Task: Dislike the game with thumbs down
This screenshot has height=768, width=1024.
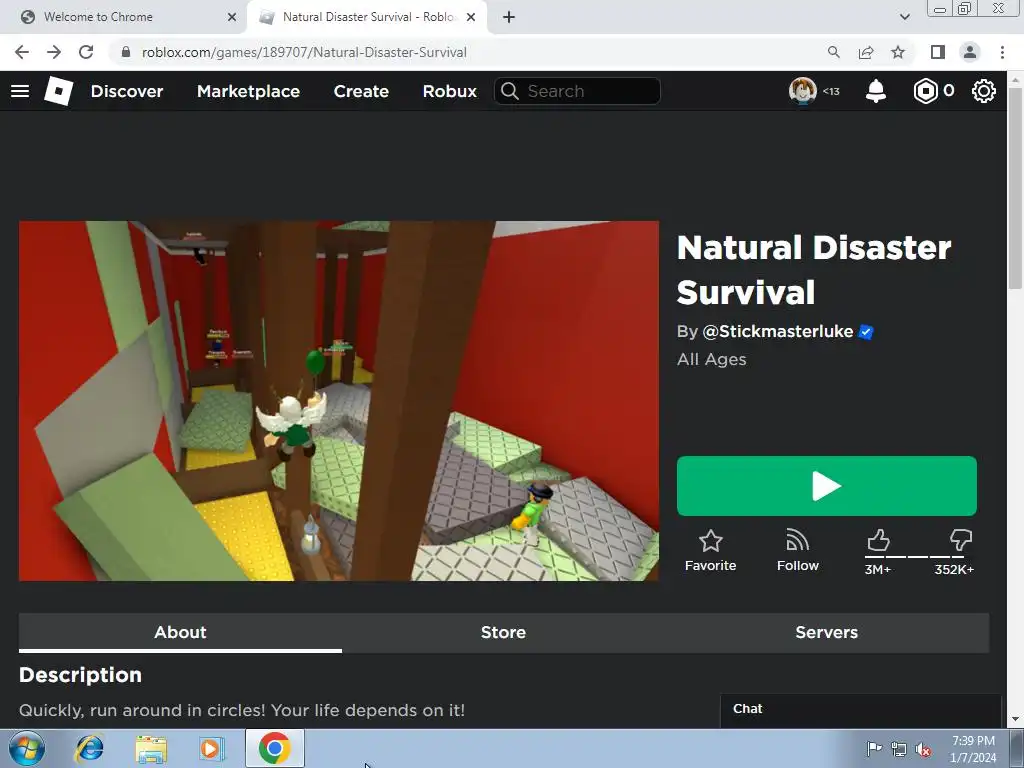Action: click(961, 541)
